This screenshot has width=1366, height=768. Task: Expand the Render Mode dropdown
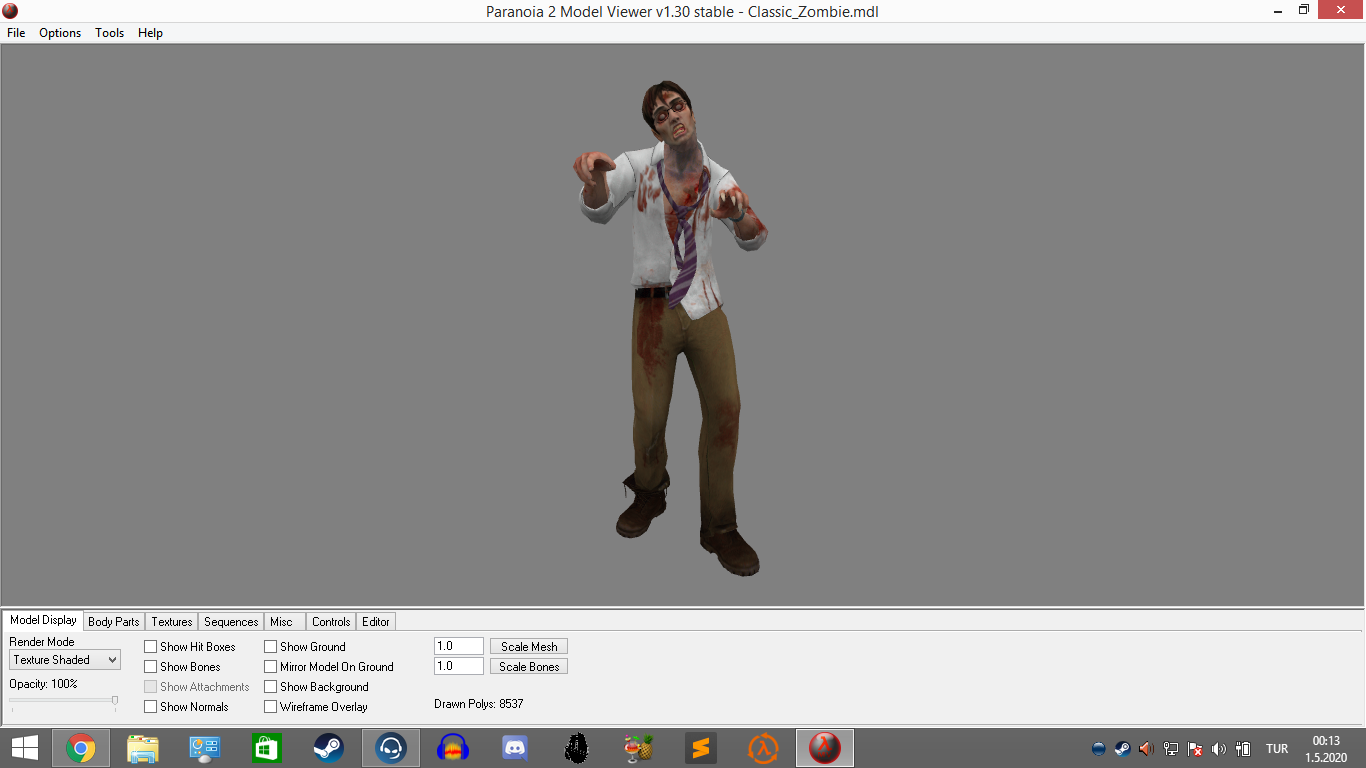pyautogui.click(x=65, y=660)
